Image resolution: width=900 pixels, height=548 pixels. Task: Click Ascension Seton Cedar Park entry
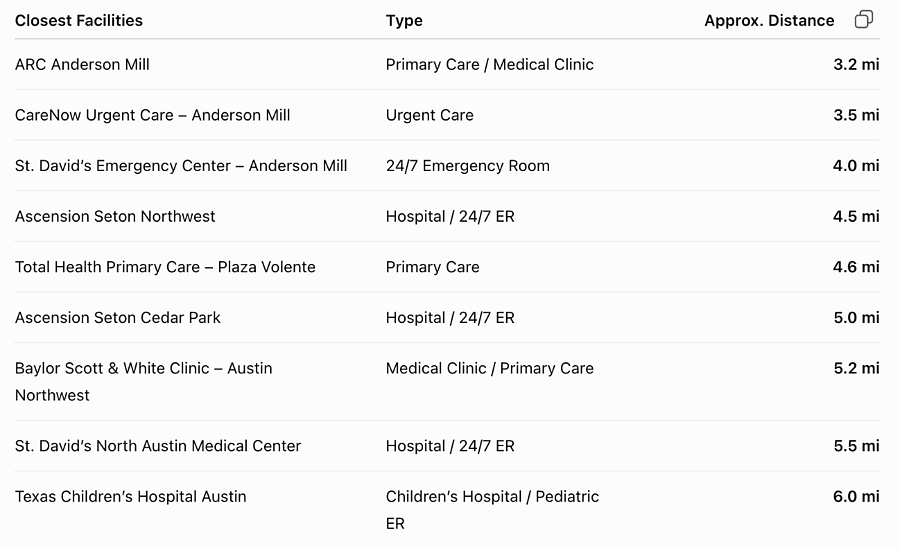point(118,317)
